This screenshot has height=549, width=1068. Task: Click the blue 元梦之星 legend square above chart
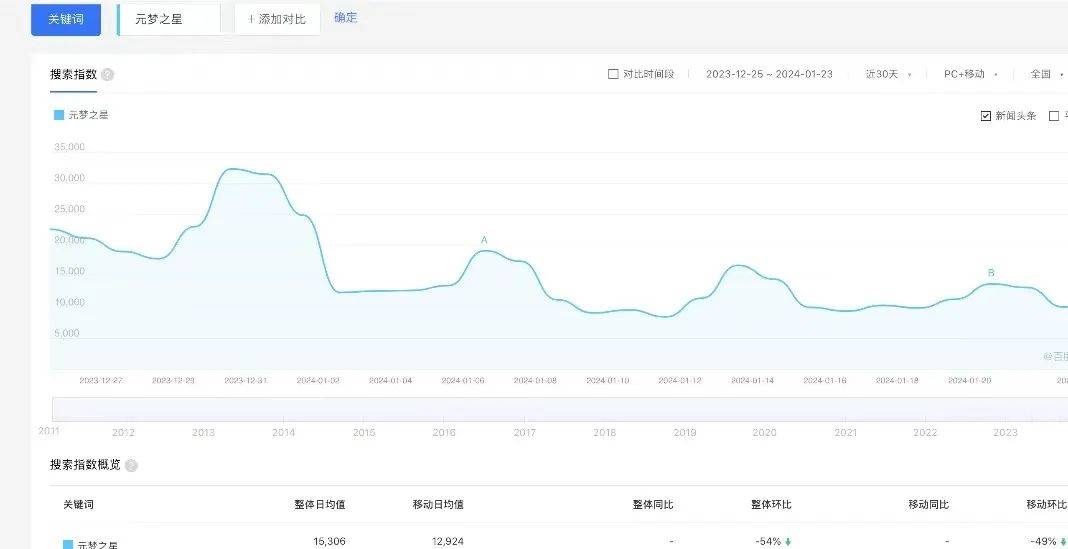pos(58,115)
